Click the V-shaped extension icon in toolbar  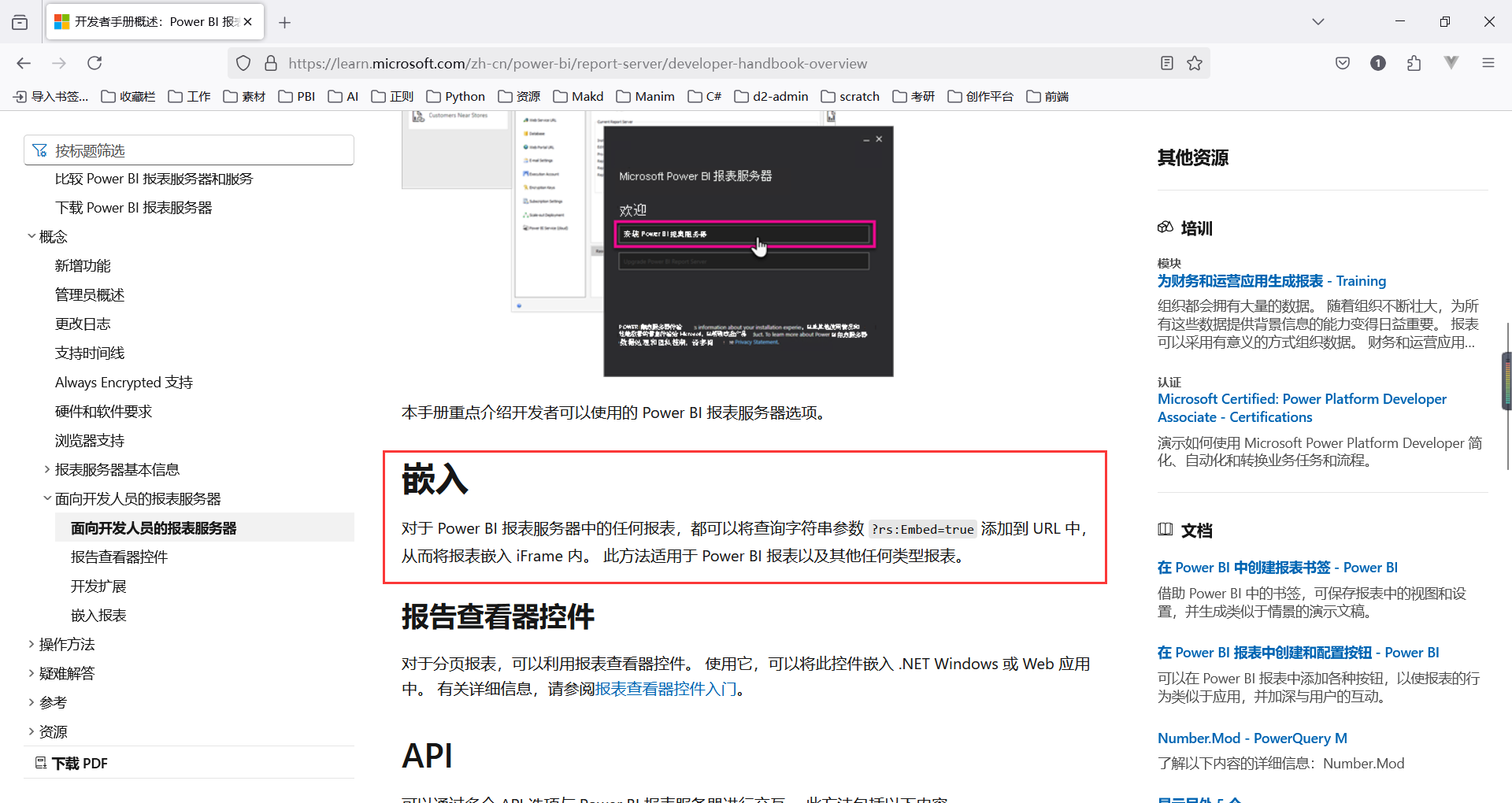click(x=1451, y=63)
